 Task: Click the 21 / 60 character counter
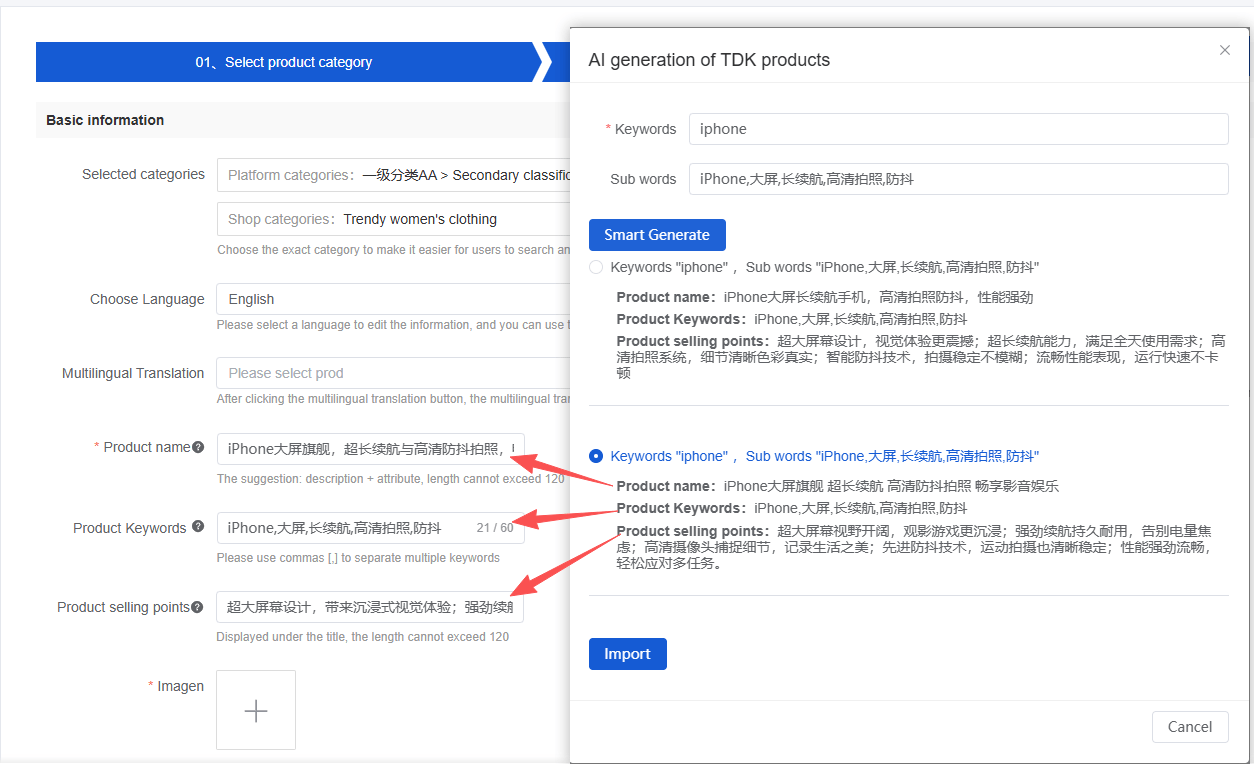(495, 528)
